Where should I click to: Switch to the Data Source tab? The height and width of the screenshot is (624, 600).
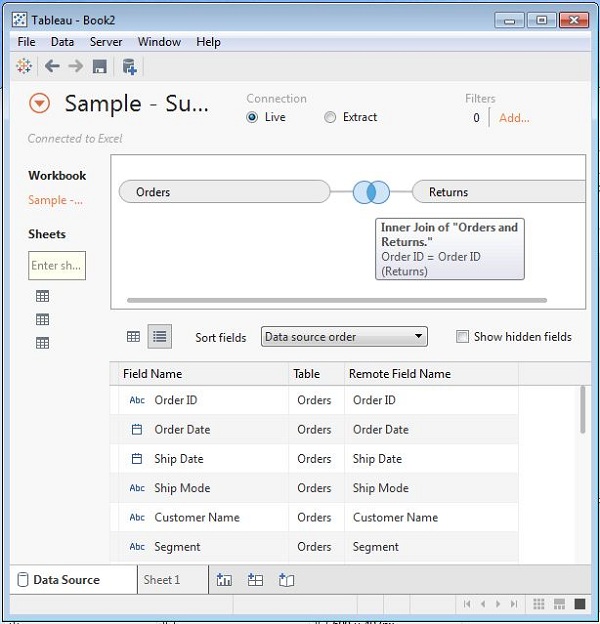coord(74,580)
